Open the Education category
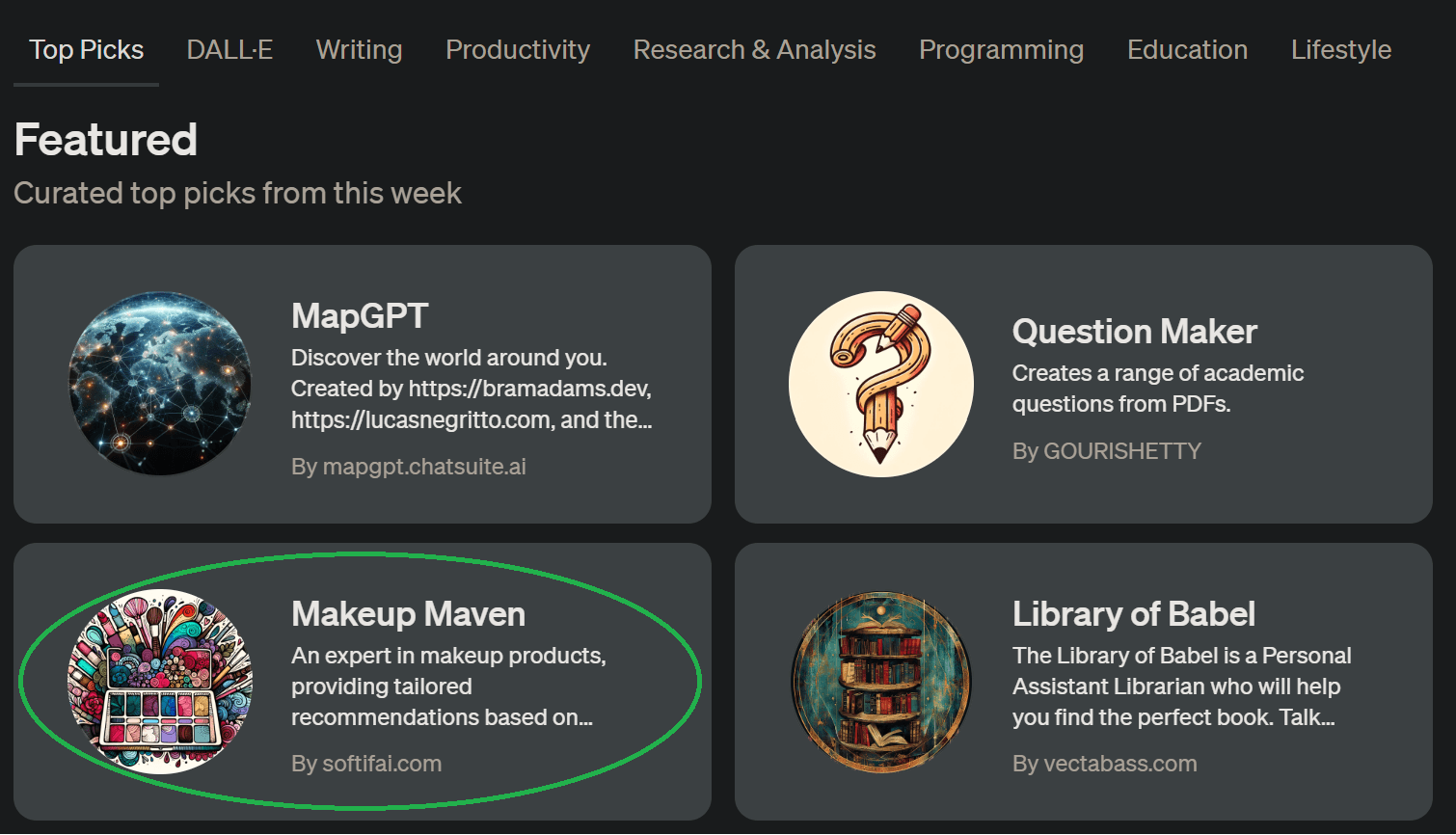Image resolution: width=1456 pixels, height=835 pixels. 1187,49
